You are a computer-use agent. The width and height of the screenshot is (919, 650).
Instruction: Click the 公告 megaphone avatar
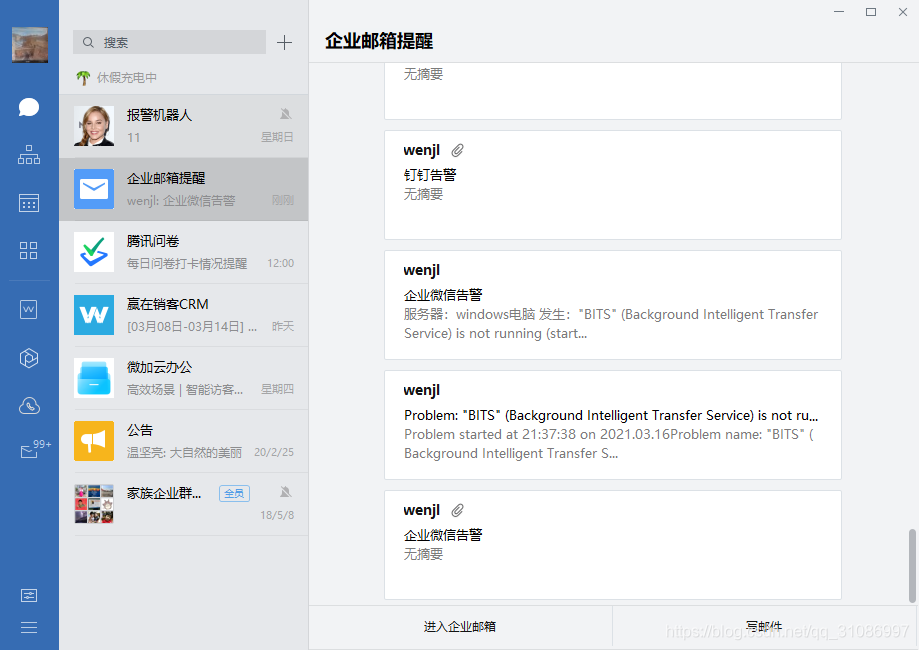(94, 441)
